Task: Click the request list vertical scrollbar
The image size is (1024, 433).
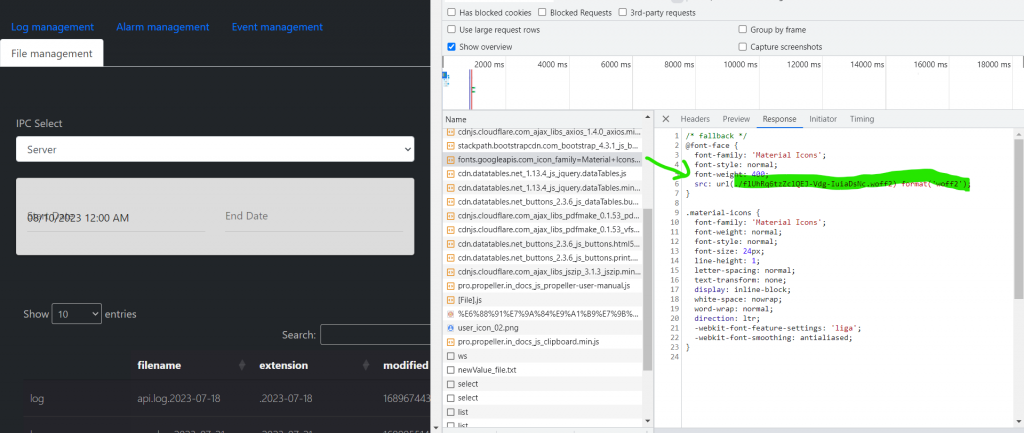Action: click(647, 287)
